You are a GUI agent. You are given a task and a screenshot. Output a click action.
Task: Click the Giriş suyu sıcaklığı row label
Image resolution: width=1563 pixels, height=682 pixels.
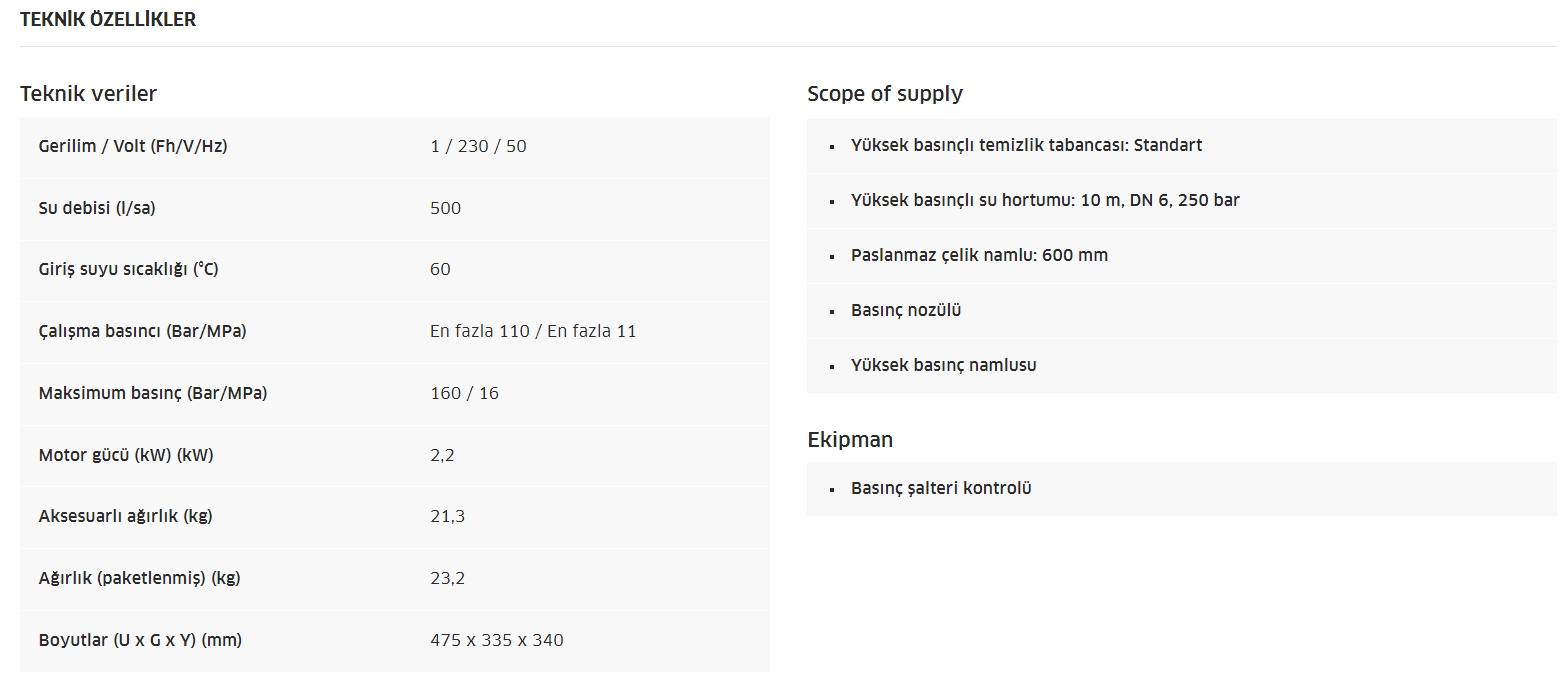128,270
